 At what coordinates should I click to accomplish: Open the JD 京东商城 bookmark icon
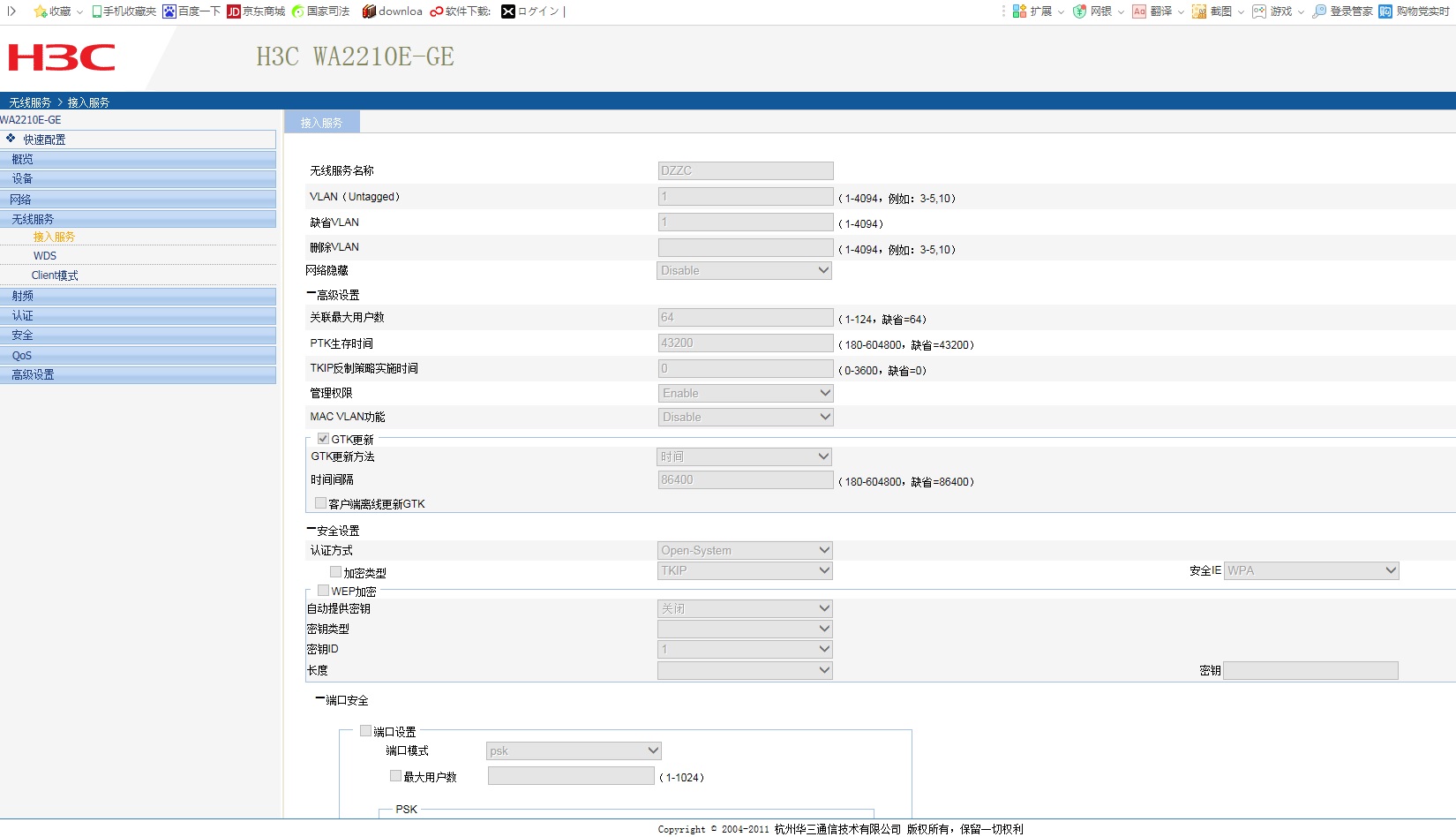pos(234,11)
